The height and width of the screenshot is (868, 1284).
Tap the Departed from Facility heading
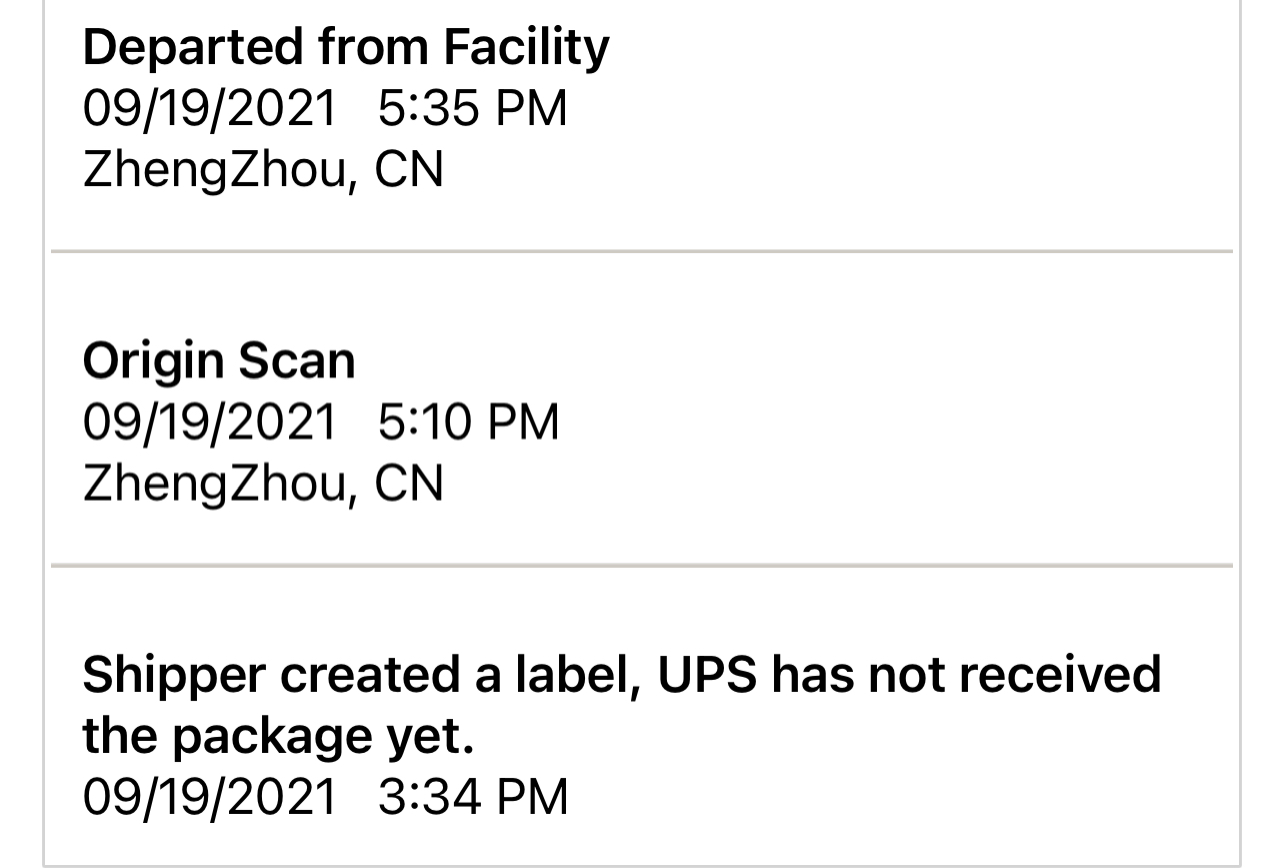point(346,47)
